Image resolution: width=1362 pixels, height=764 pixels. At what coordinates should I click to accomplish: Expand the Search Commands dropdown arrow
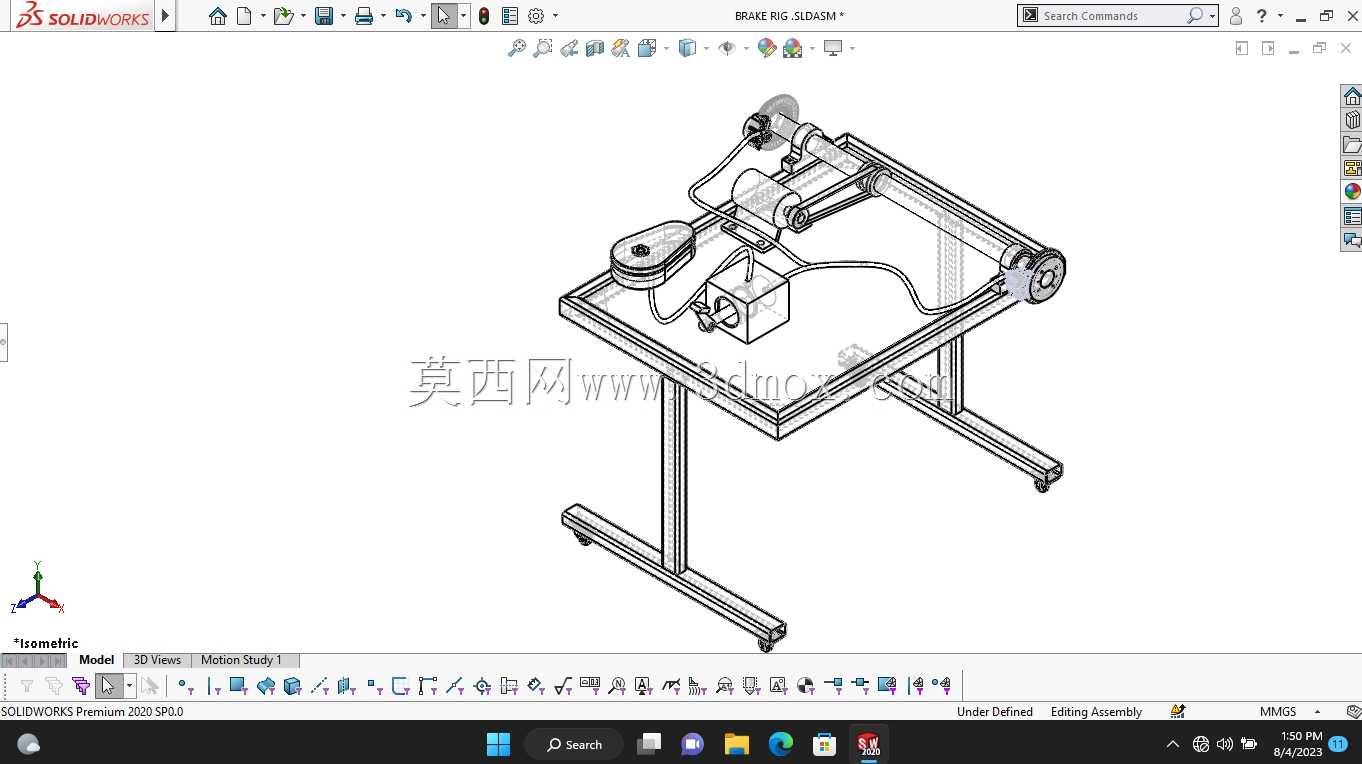(1212, 16)
